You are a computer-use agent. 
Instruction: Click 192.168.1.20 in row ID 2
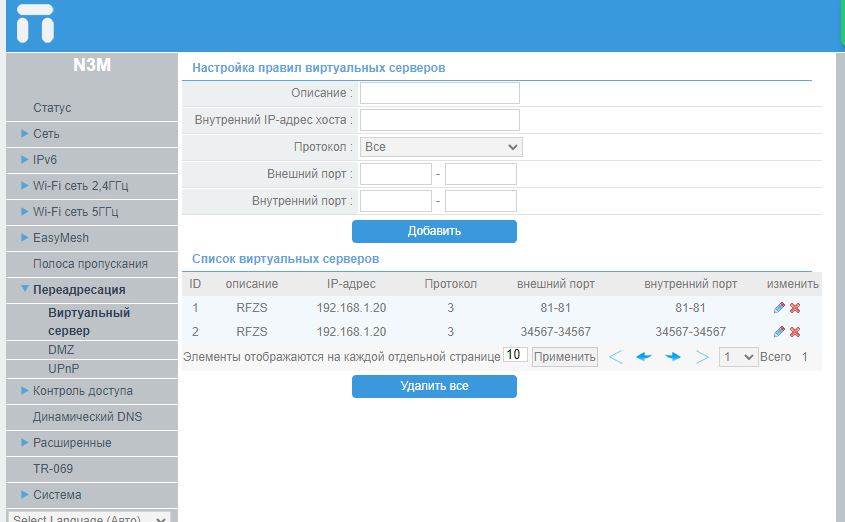(x=351, y=331)
